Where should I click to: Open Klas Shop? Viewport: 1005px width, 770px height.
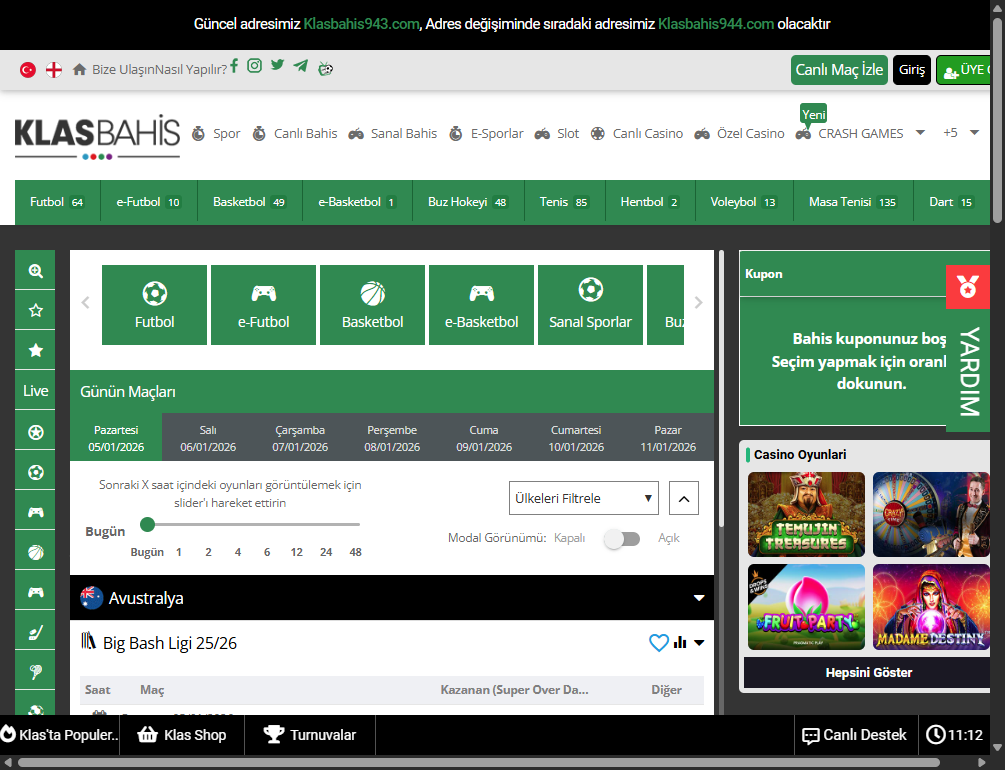182,735
